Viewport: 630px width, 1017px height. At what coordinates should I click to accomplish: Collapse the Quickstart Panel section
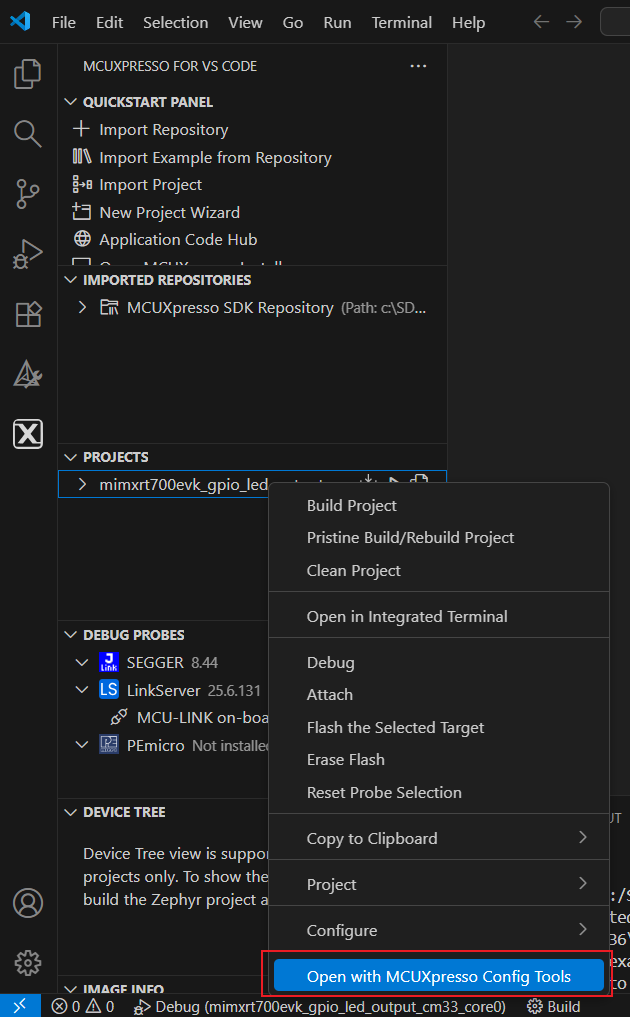click(x=71, y=102)
